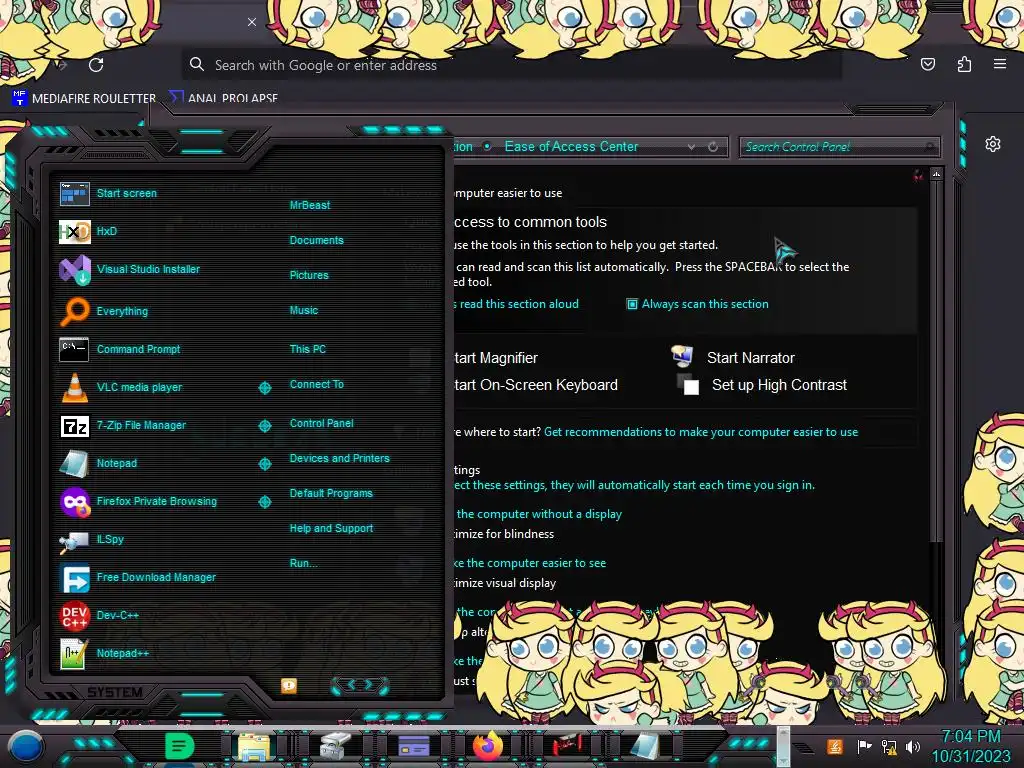The image size is (1024, 768).
Task: Launch VLC media player
Action: click(x=120, y=387)
